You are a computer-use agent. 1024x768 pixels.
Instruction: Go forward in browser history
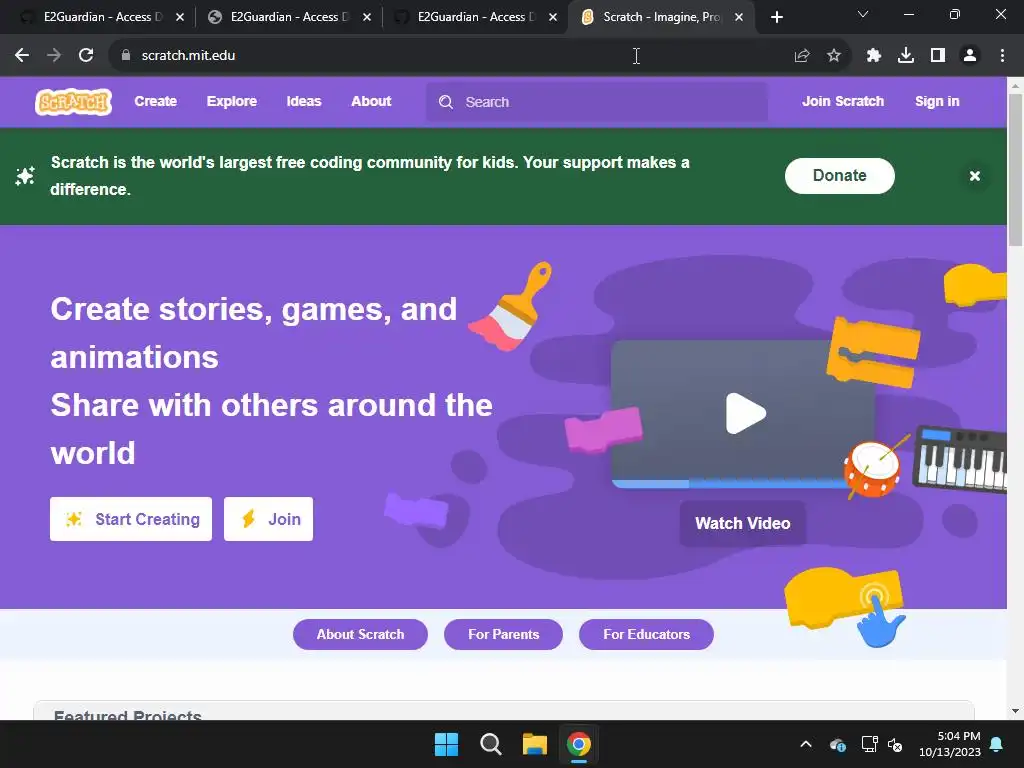pyautogui.click(x=54, y=56)
